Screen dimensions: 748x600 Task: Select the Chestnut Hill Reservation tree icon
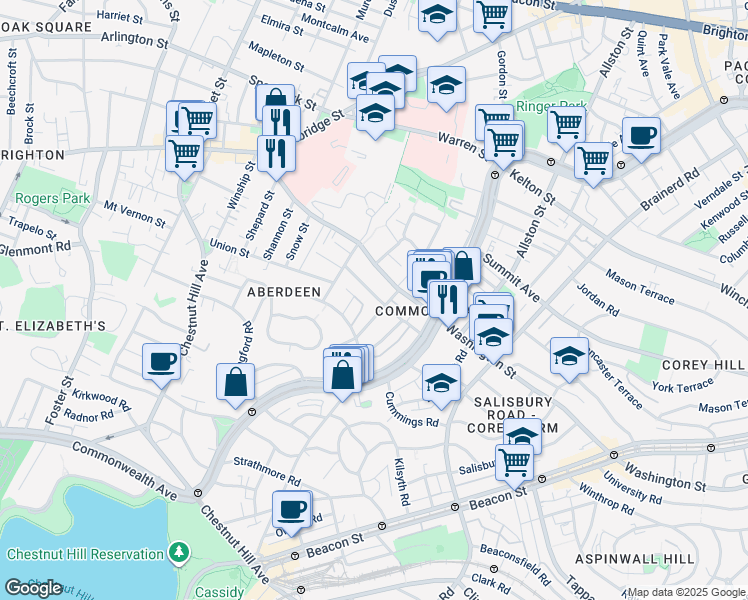(179, 552)
